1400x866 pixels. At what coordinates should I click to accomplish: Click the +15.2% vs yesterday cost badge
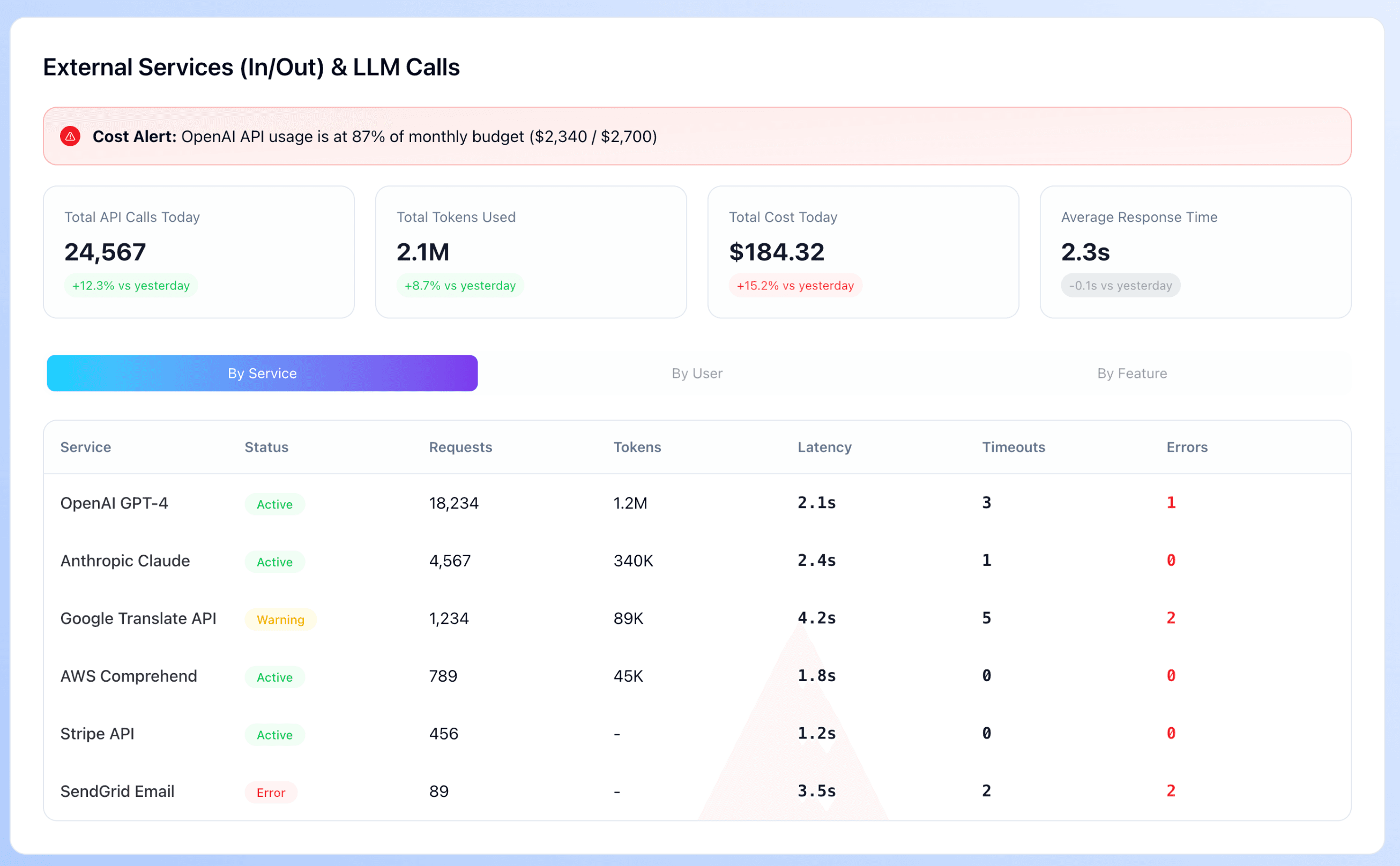[794, 285]
